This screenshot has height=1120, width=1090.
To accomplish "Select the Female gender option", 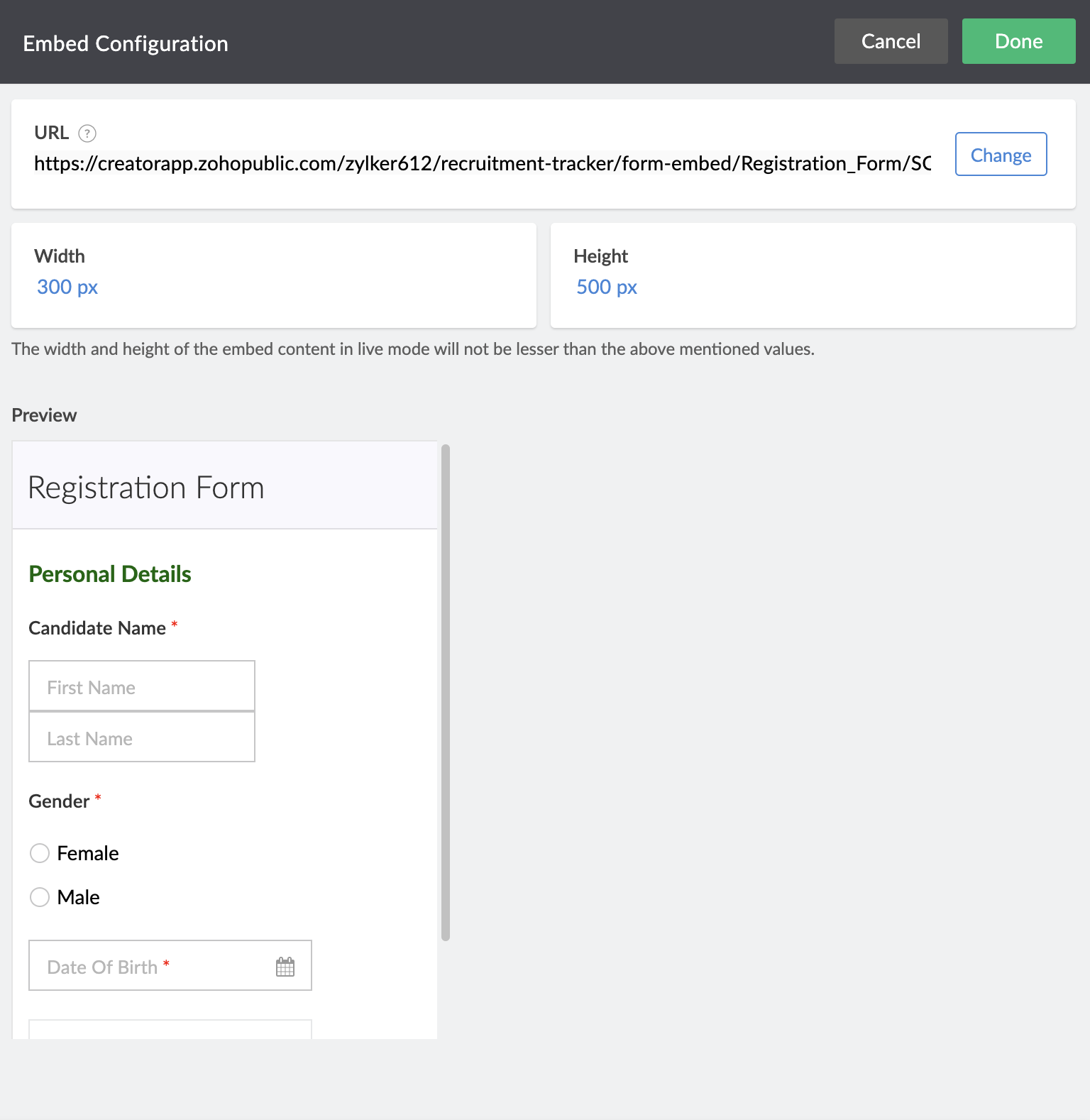I will tap(40, 853).
